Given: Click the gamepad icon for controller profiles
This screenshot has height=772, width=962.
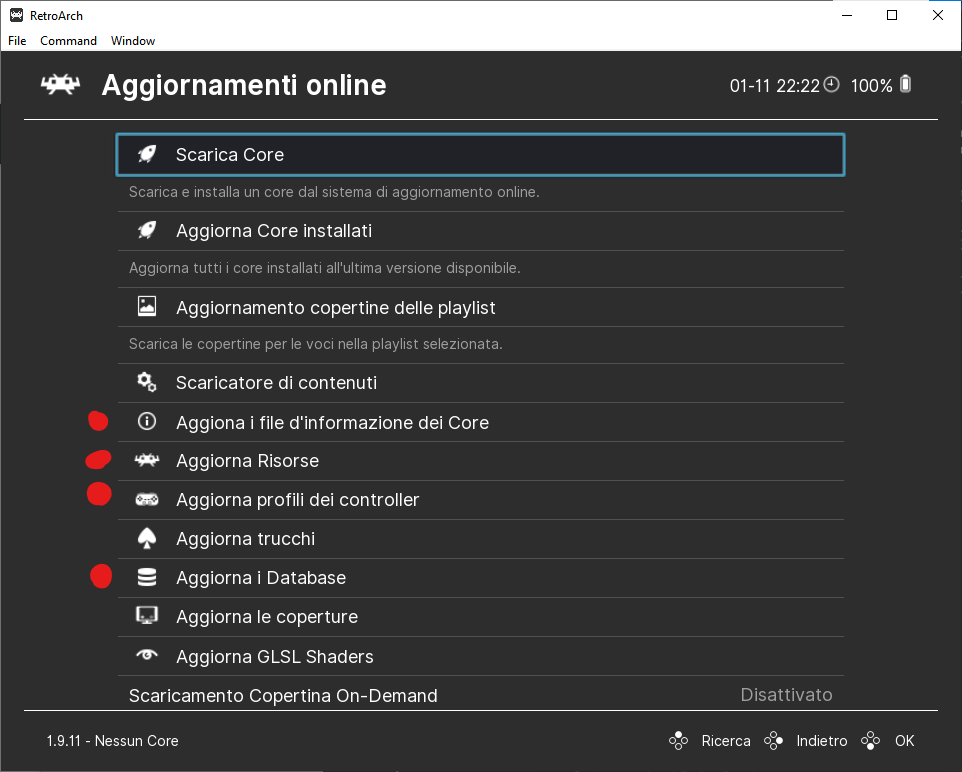Looking at the screenshot, I should click(x=147, y=500).
